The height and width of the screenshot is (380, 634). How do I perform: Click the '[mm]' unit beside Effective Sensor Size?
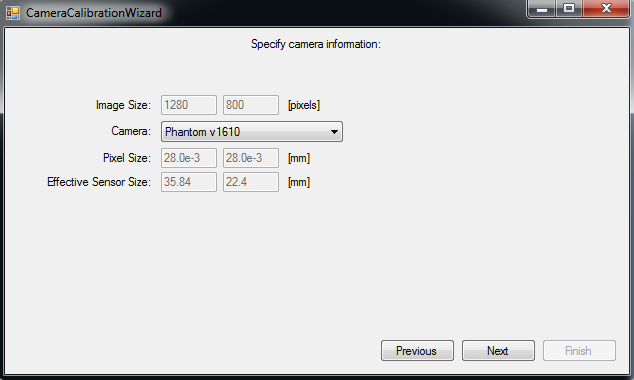click(299, 182)
